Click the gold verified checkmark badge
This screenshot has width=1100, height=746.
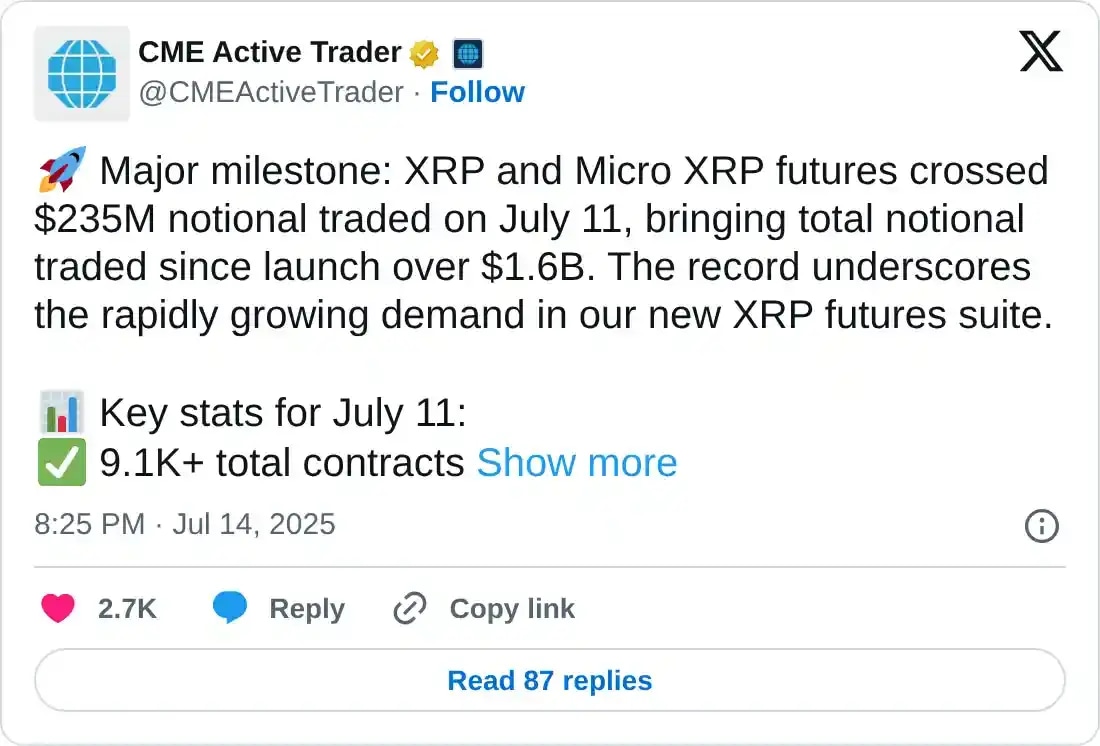(424, 52)
